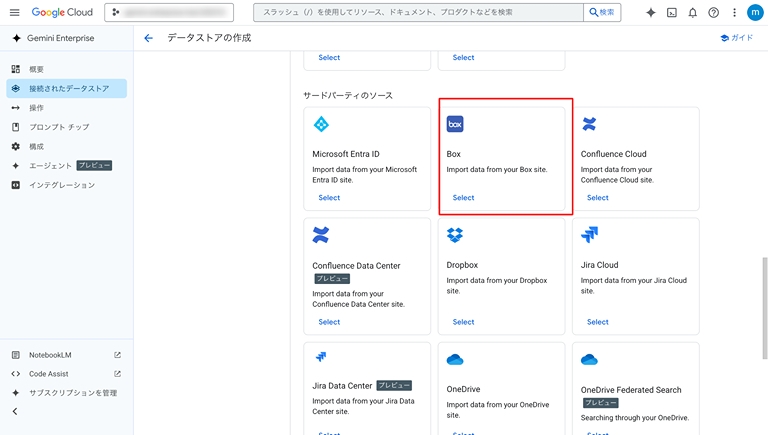Select the Jira Cloud data source

coord(598,322)
